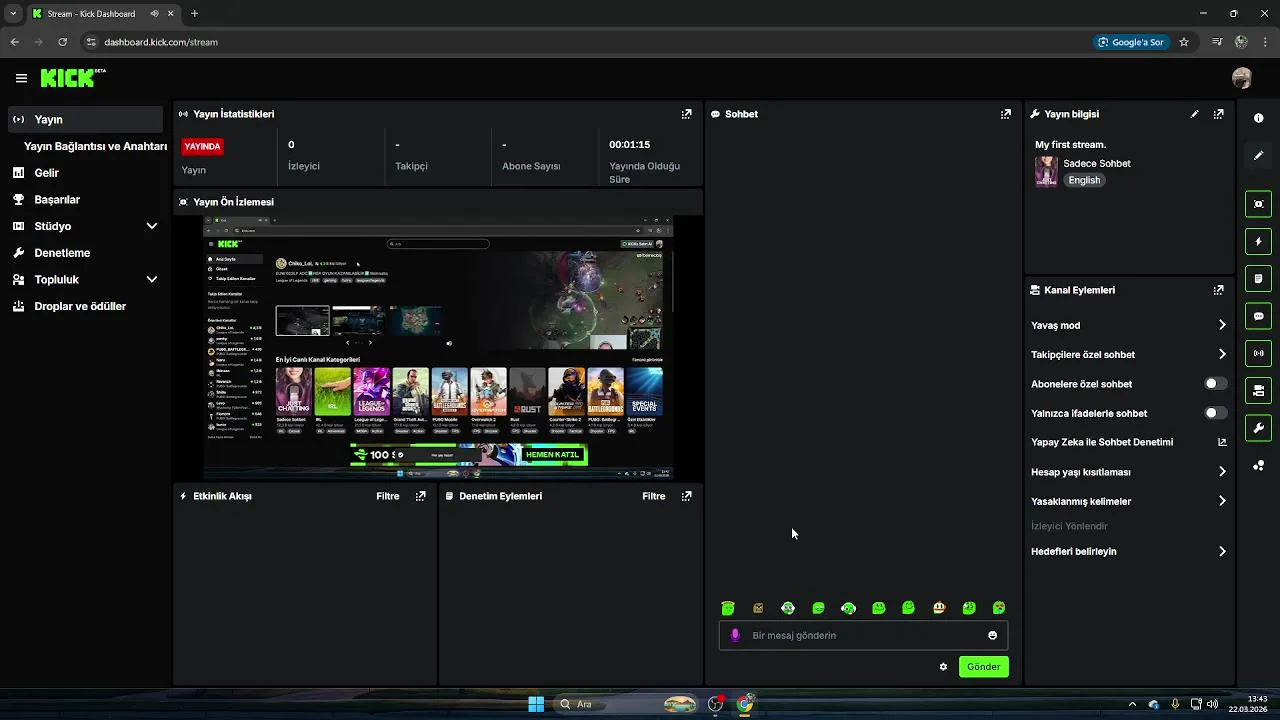The width and height of the screenshot is (1280, 720).
Task: Click the stream preview thumbnail
Action: [438, 348]
